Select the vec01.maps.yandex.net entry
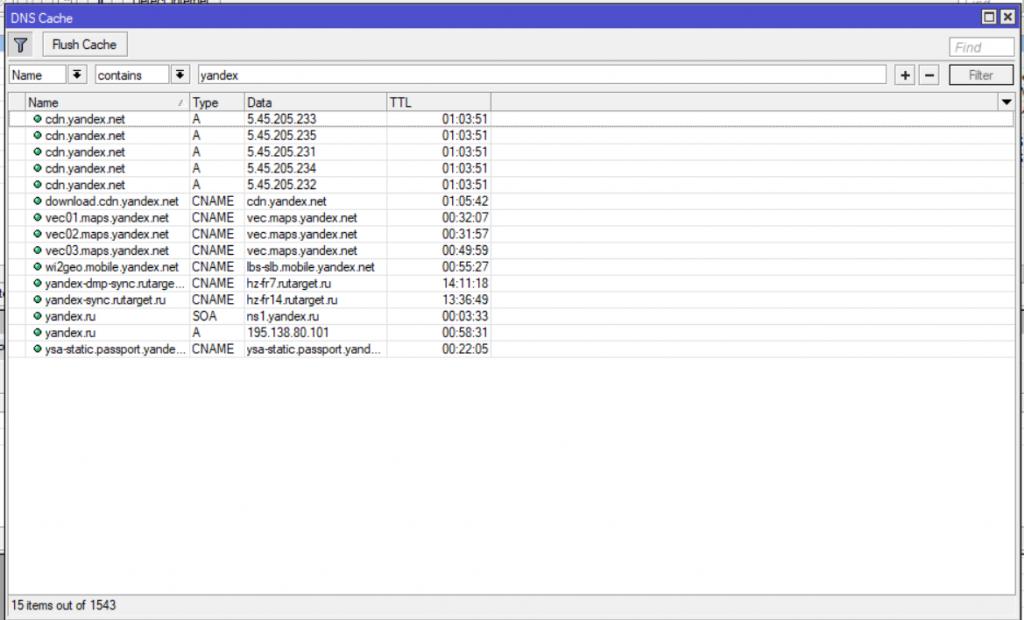The image size is (1024, 620). coord(107,218)
